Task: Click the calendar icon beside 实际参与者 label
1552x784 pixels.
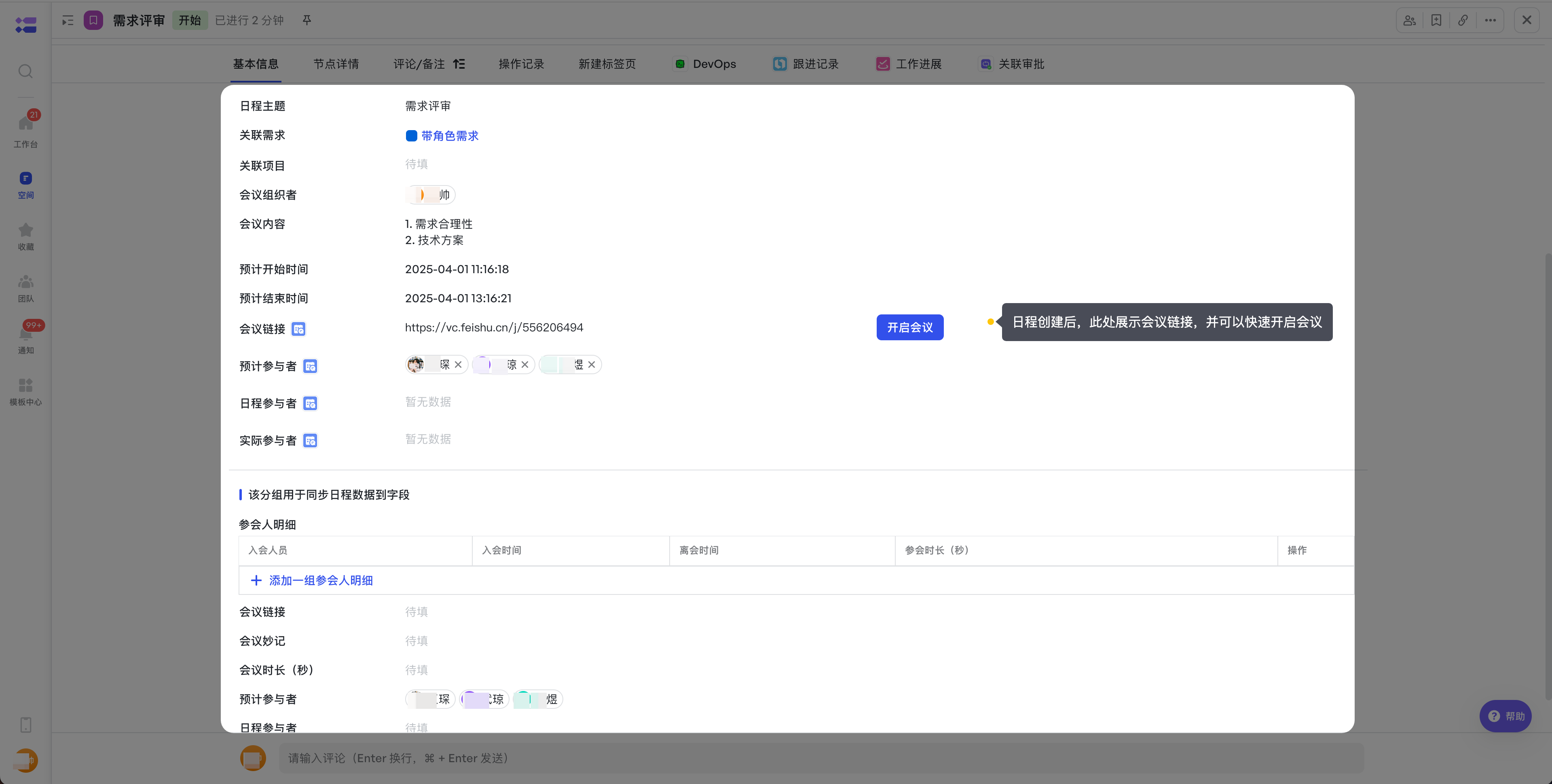Action: coord(310,441)
